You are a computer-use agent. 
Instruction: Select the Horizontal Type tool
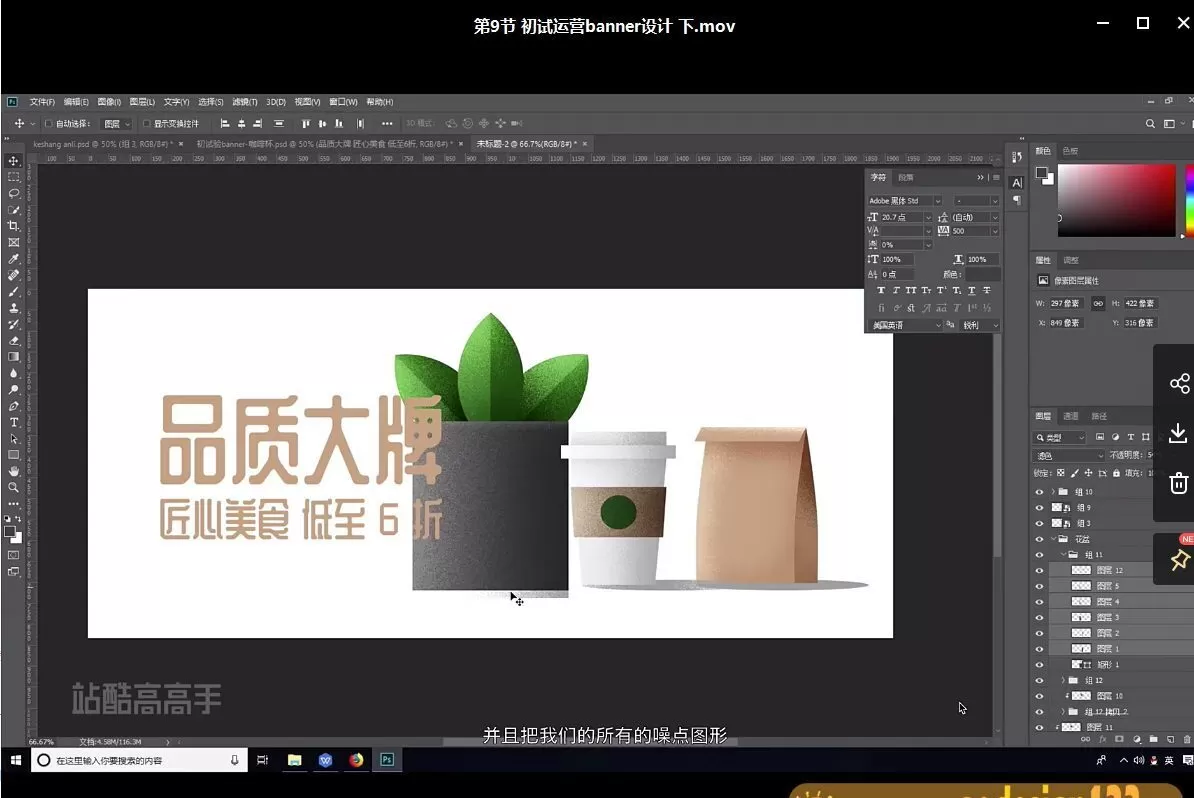pyautogui.click(x=14, y=423)
